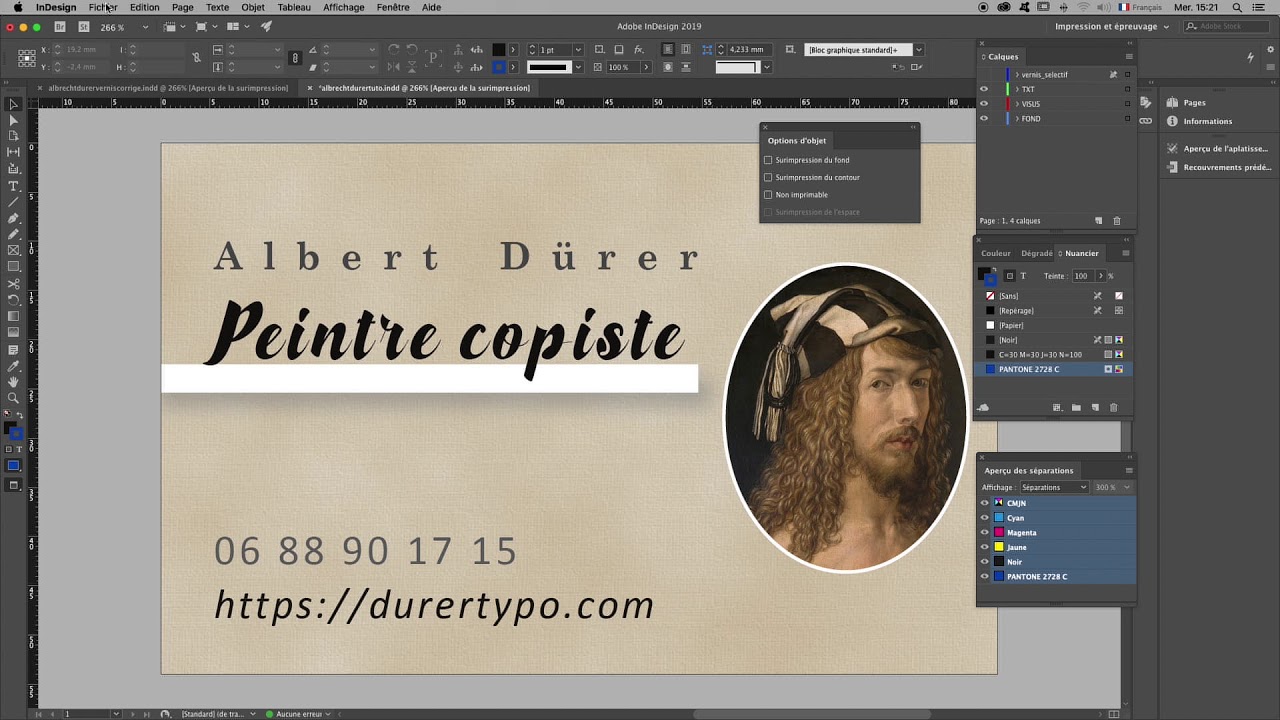
Task: Create new color group folder
Action: 1076,408
